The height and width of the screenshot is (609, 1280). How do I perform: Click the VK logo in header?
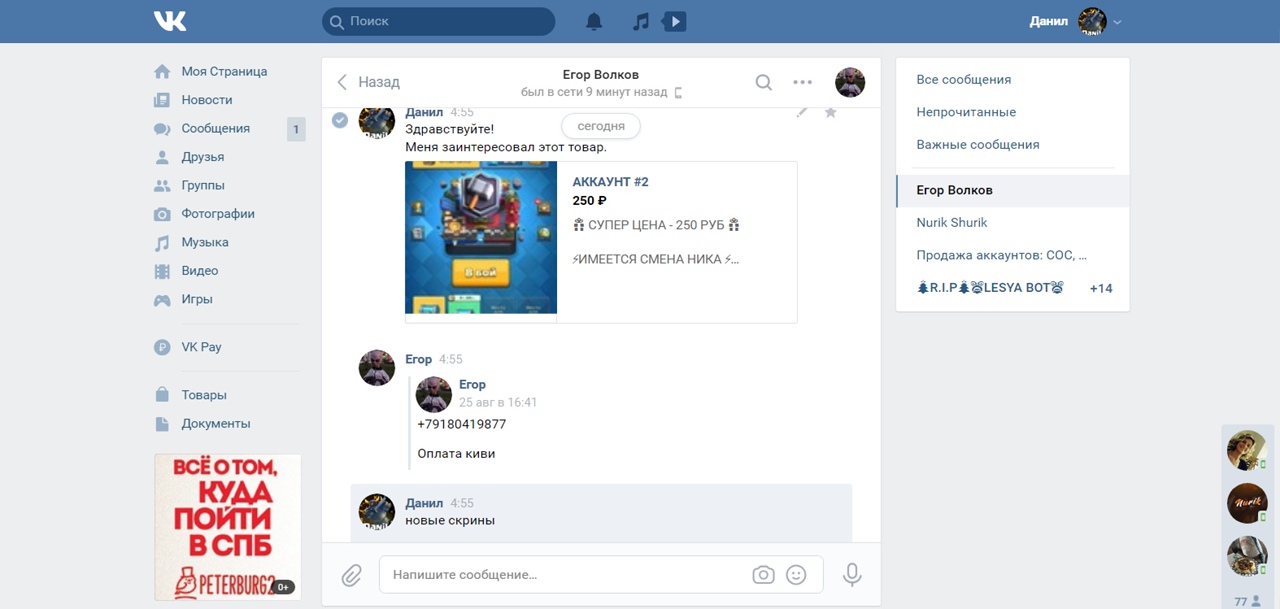point(170,21)
